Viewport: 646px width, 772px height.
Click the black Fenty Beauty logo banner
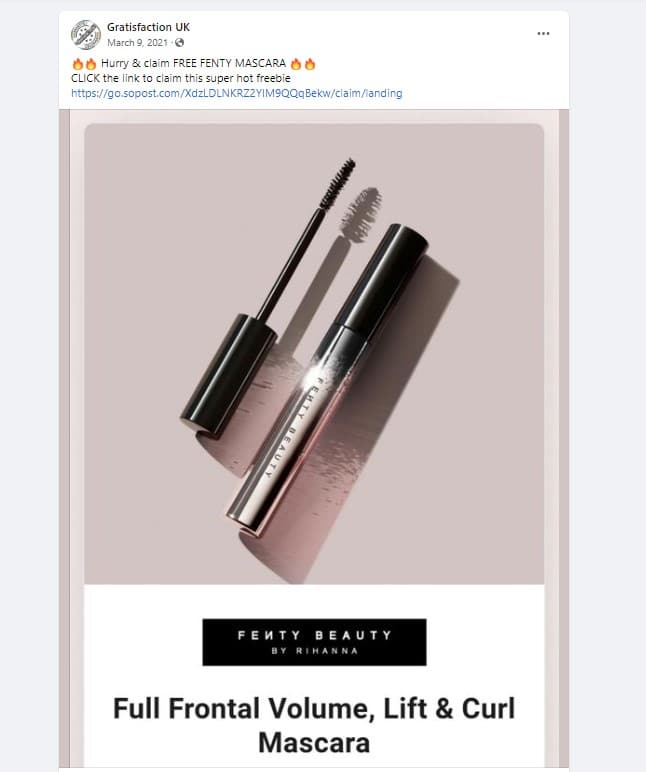(314, 642)
